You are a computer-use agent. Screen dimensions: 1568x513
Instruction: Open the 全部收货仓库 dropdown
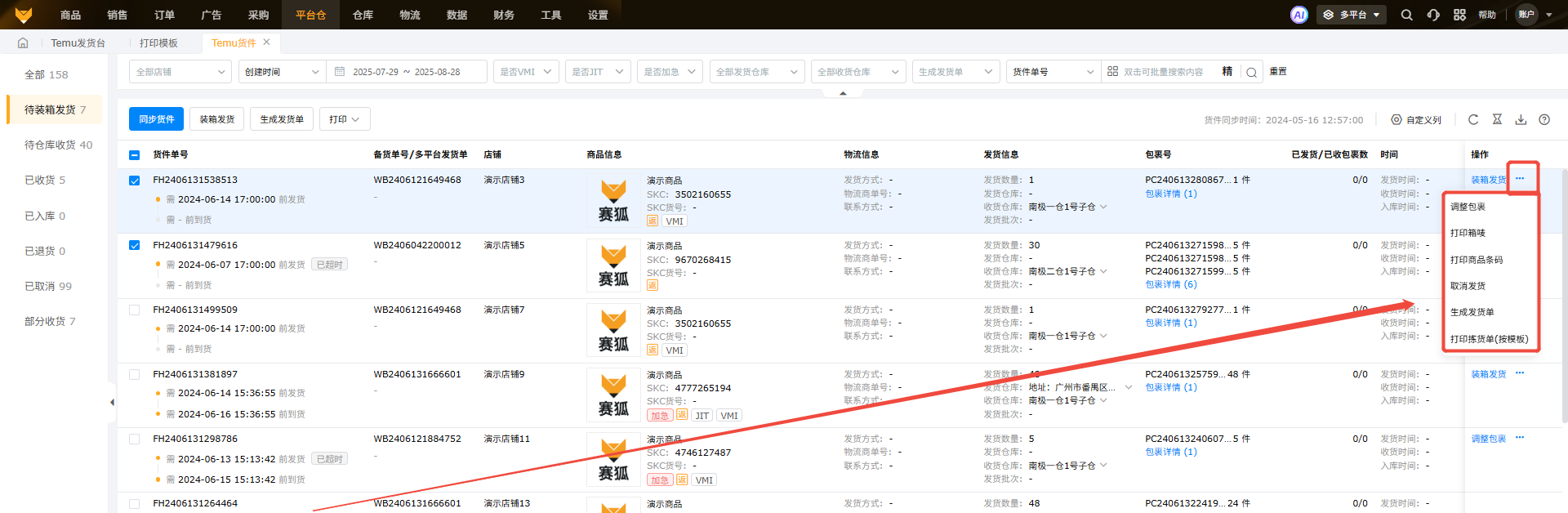[858, 72]
